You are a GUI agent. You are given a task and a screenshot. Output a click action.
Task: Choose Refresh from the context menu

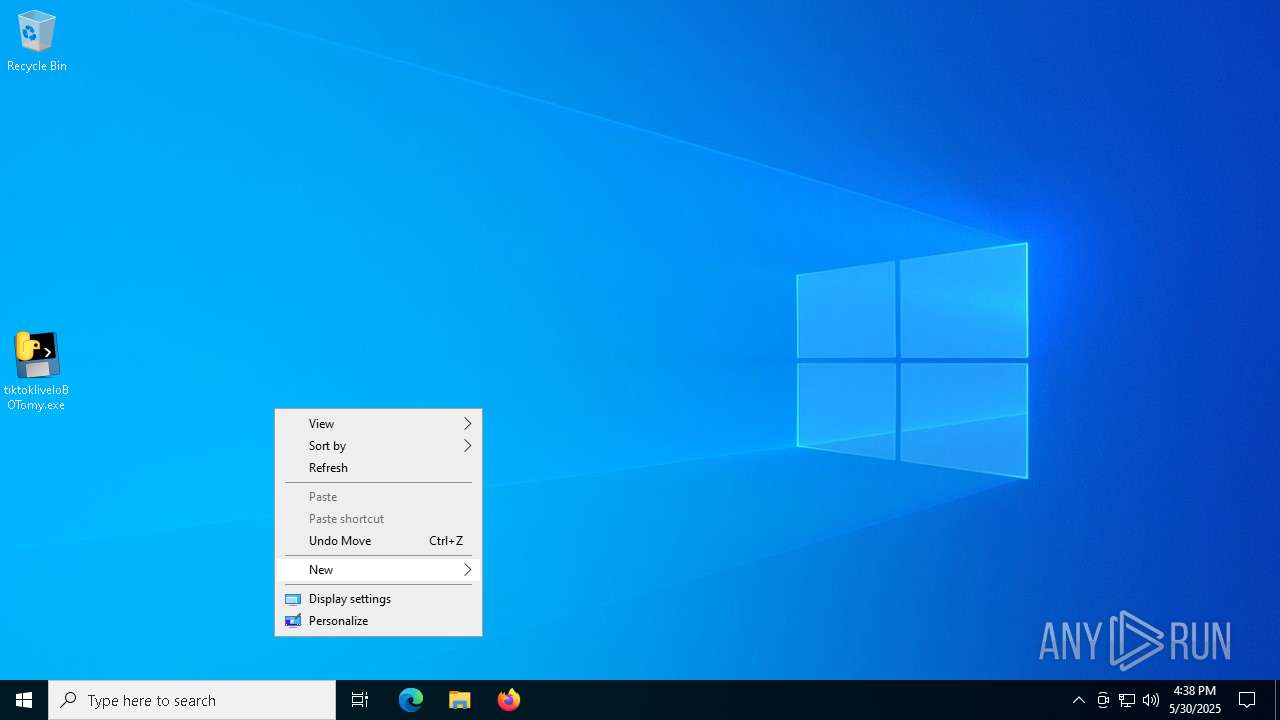(378, 468)
